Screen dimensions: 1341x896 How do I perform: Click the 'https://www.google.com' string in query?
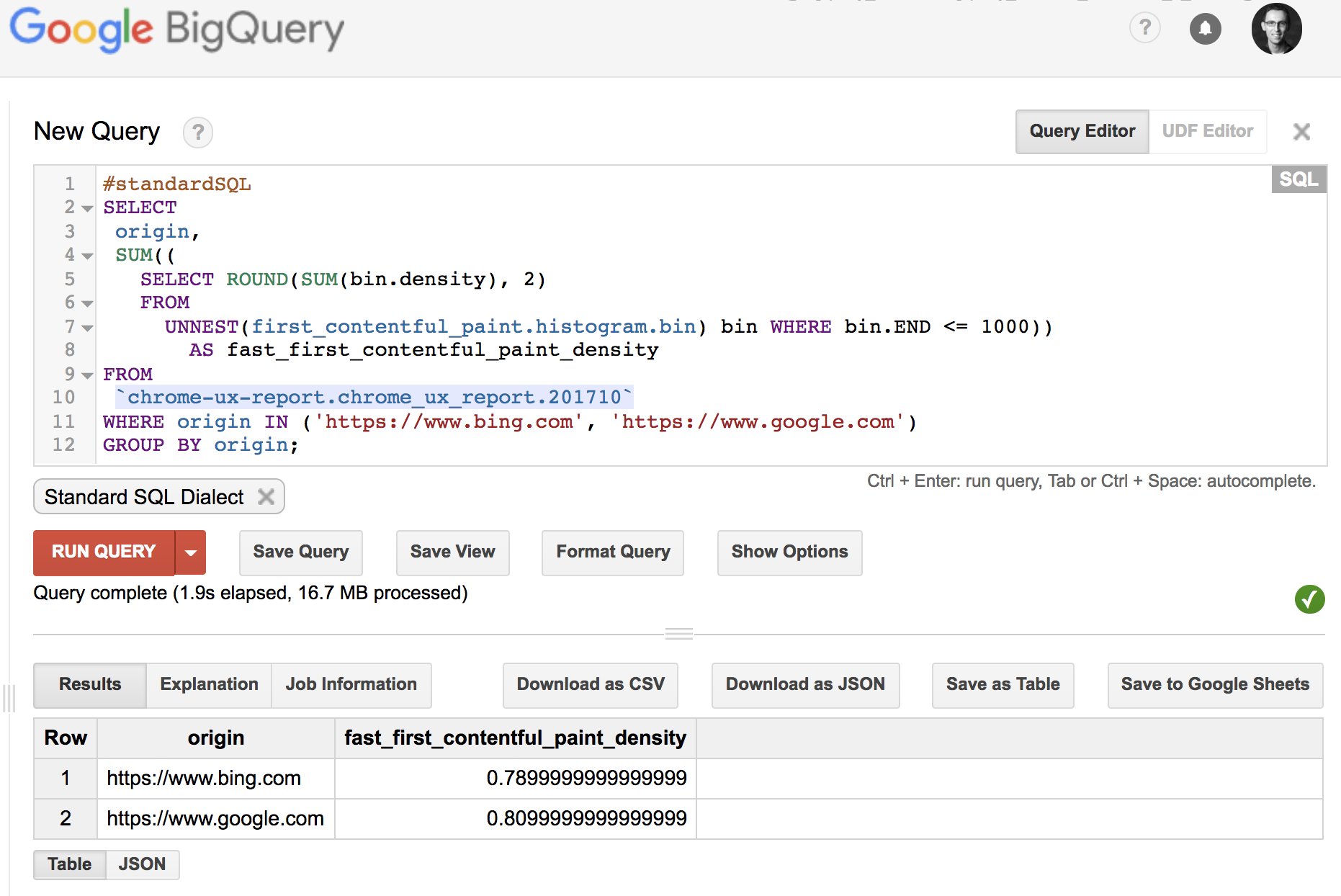(x=758, y=422)
